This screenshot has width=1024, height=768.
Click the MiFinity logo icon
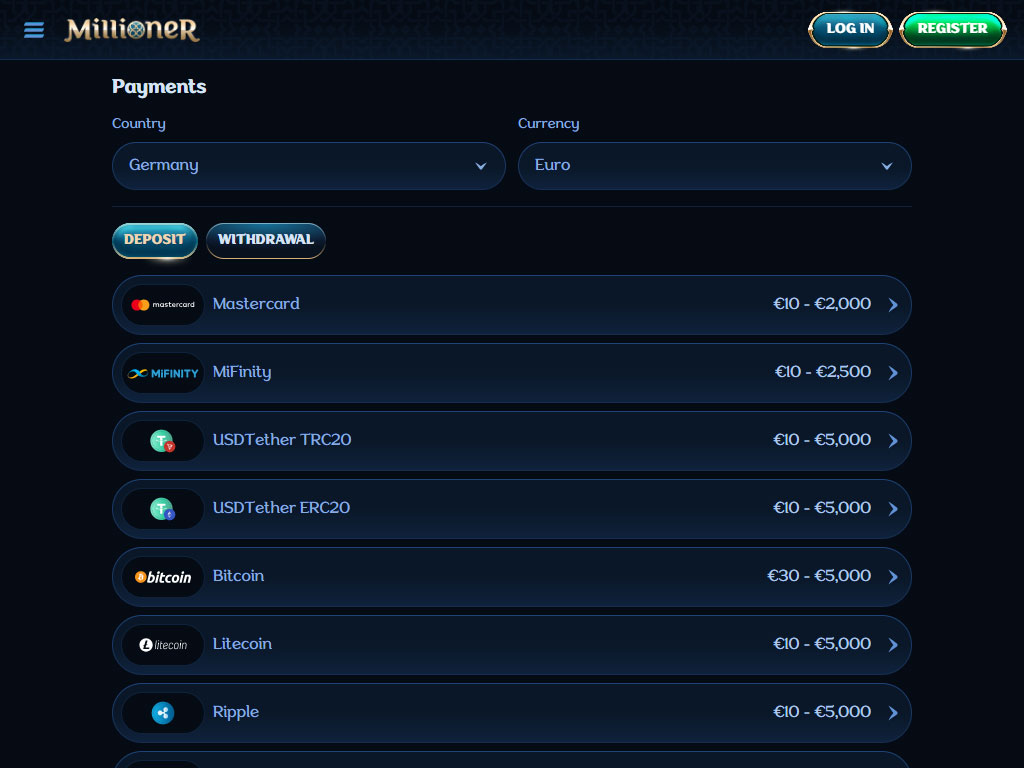click(x=163, y=373)
